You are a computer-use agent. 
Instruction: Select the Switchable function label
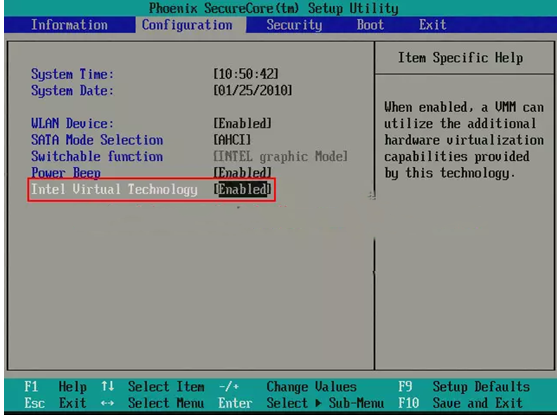(97, 156)
